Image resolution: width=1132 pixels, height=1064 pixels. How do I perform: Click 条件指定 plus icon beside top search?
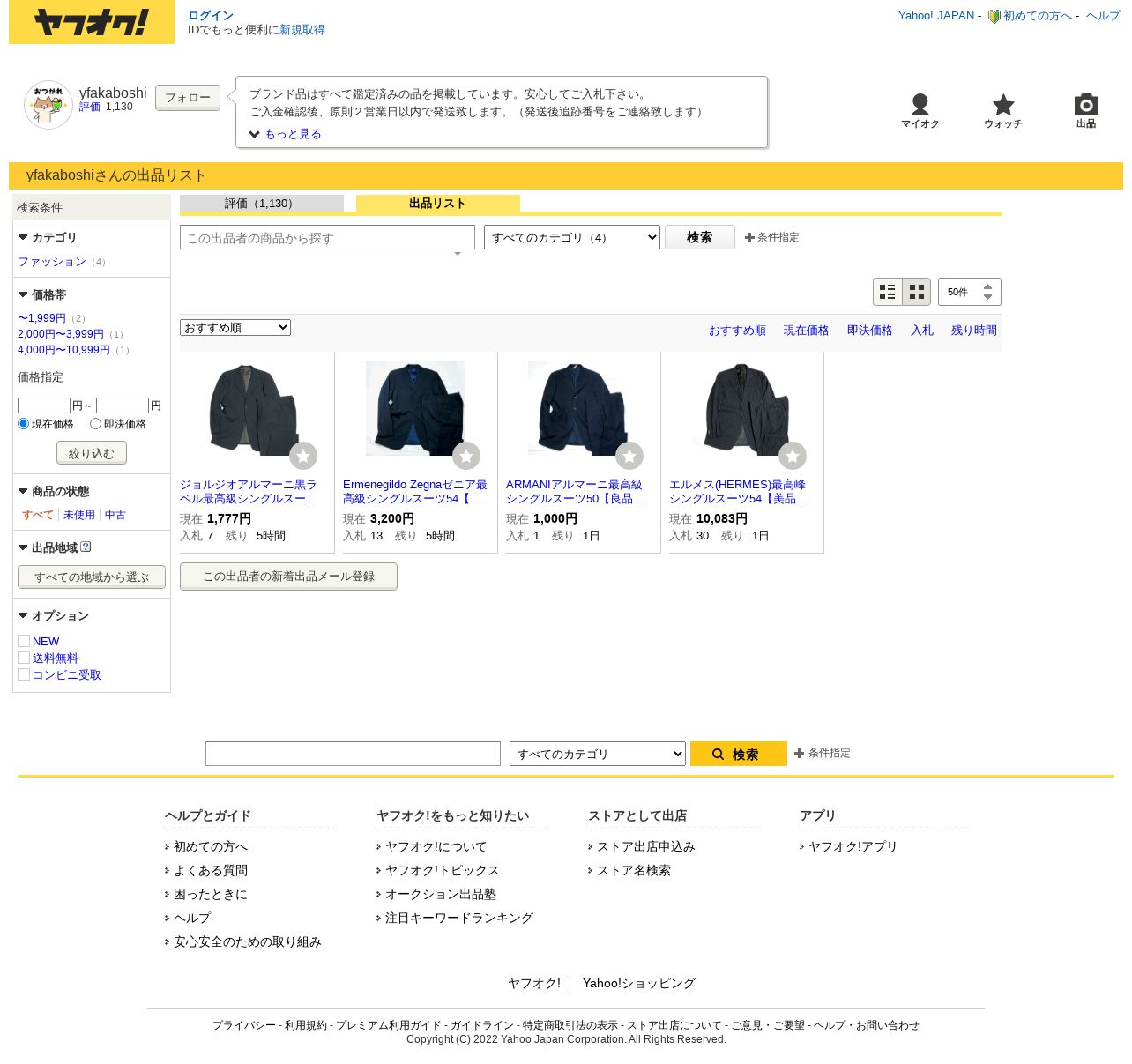pyautogui.click(x=749, y=237)
